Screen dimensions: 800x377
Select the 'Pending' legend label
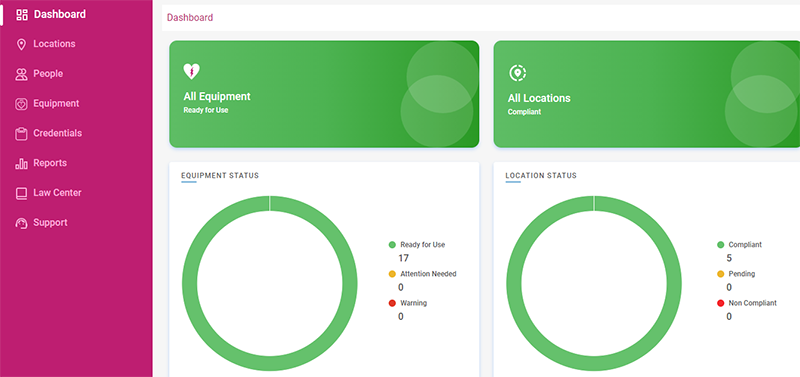pos(742,274)
